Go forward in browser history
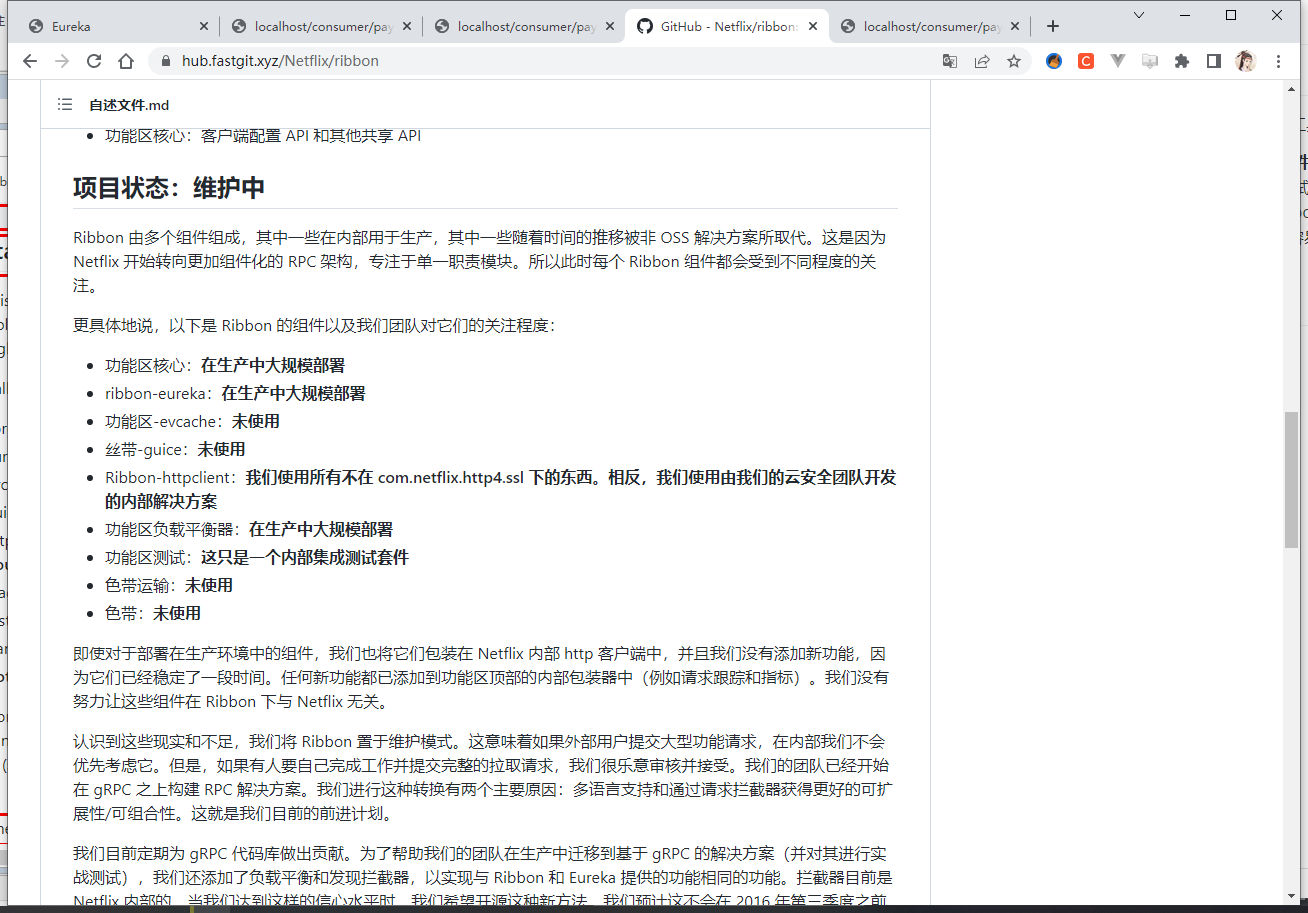Image resolution: width=1308 pixels, height=913 pixels. click(x=62, y=61)
